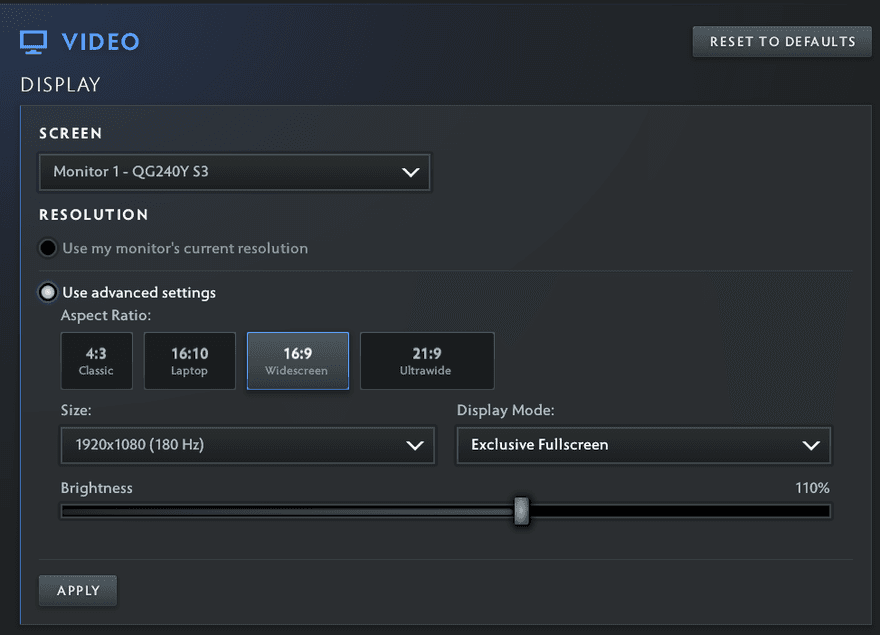Open the Size resolution dropdown
The height and width of the screenshot is (635, 880).
pyautogui.click(x=248, y=445)
